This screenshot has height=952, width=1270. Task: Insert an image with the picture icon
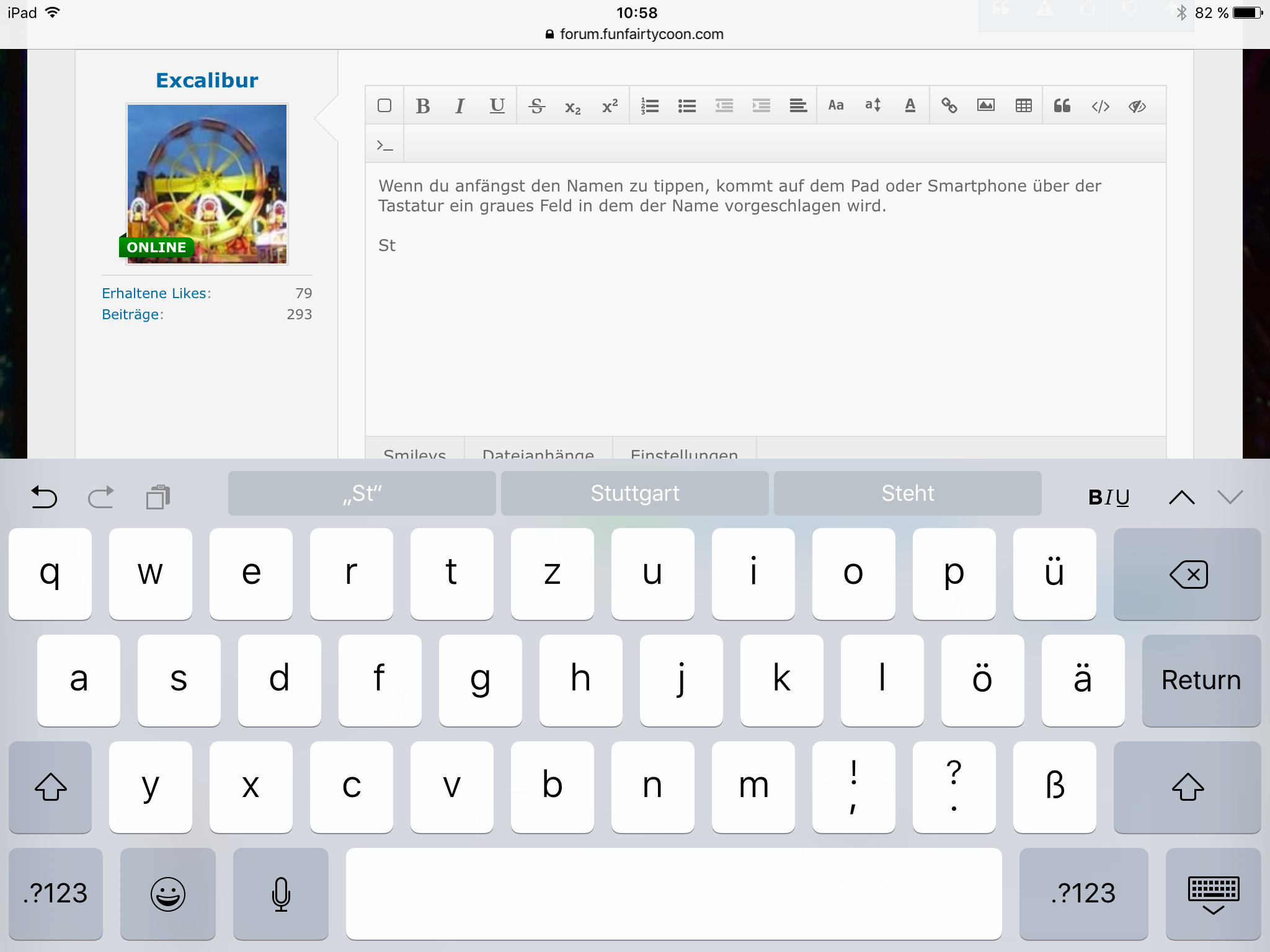coord(986,106)
